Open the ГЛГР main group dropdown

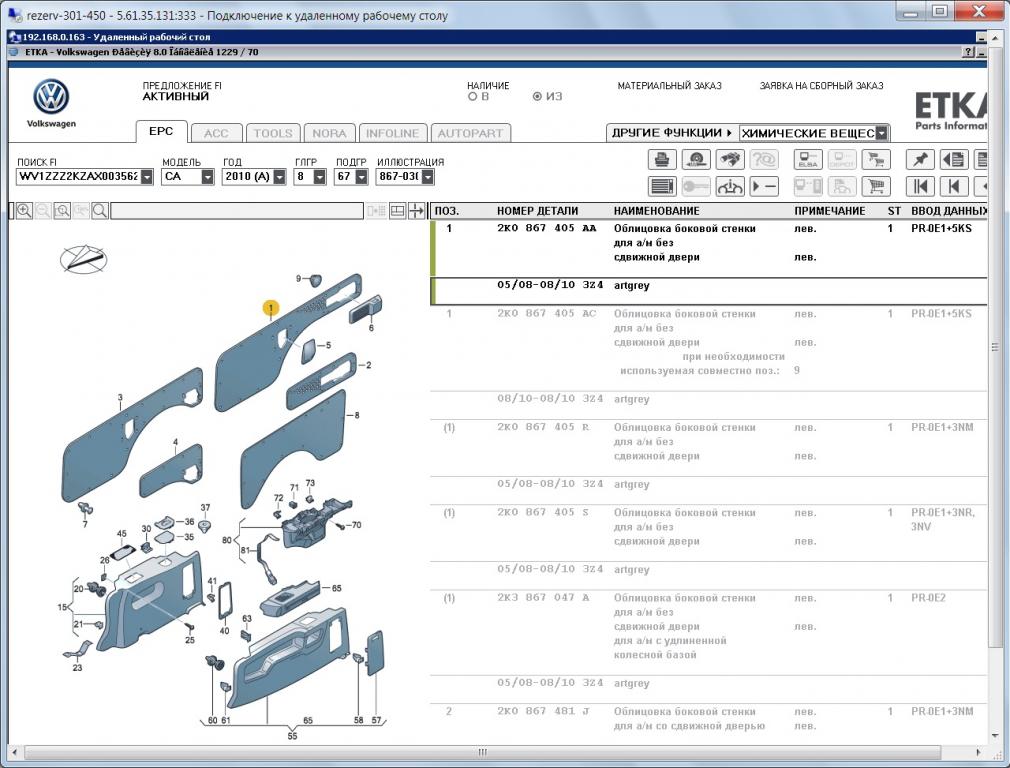coord(319,177)
